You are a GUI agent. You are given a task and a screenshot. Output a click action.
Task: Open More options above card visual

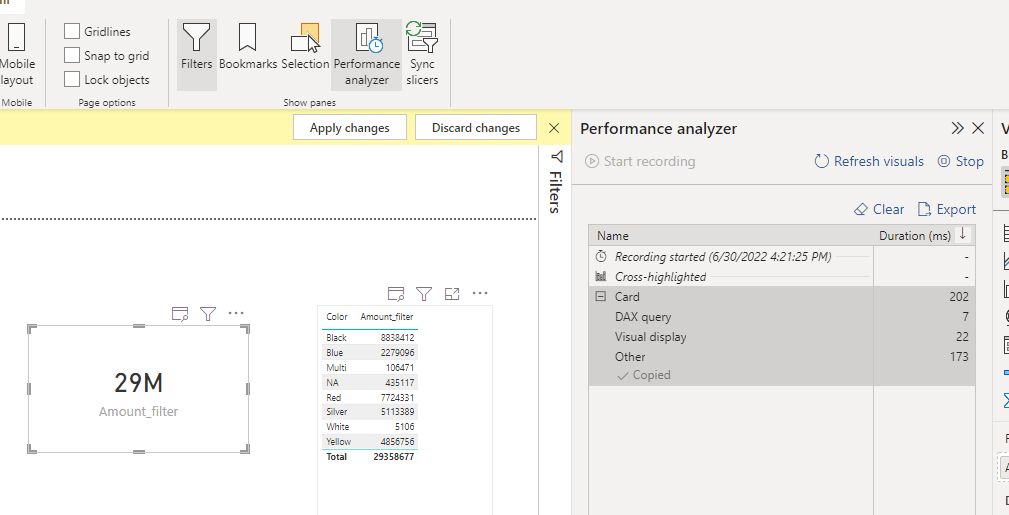click(236, 314)
